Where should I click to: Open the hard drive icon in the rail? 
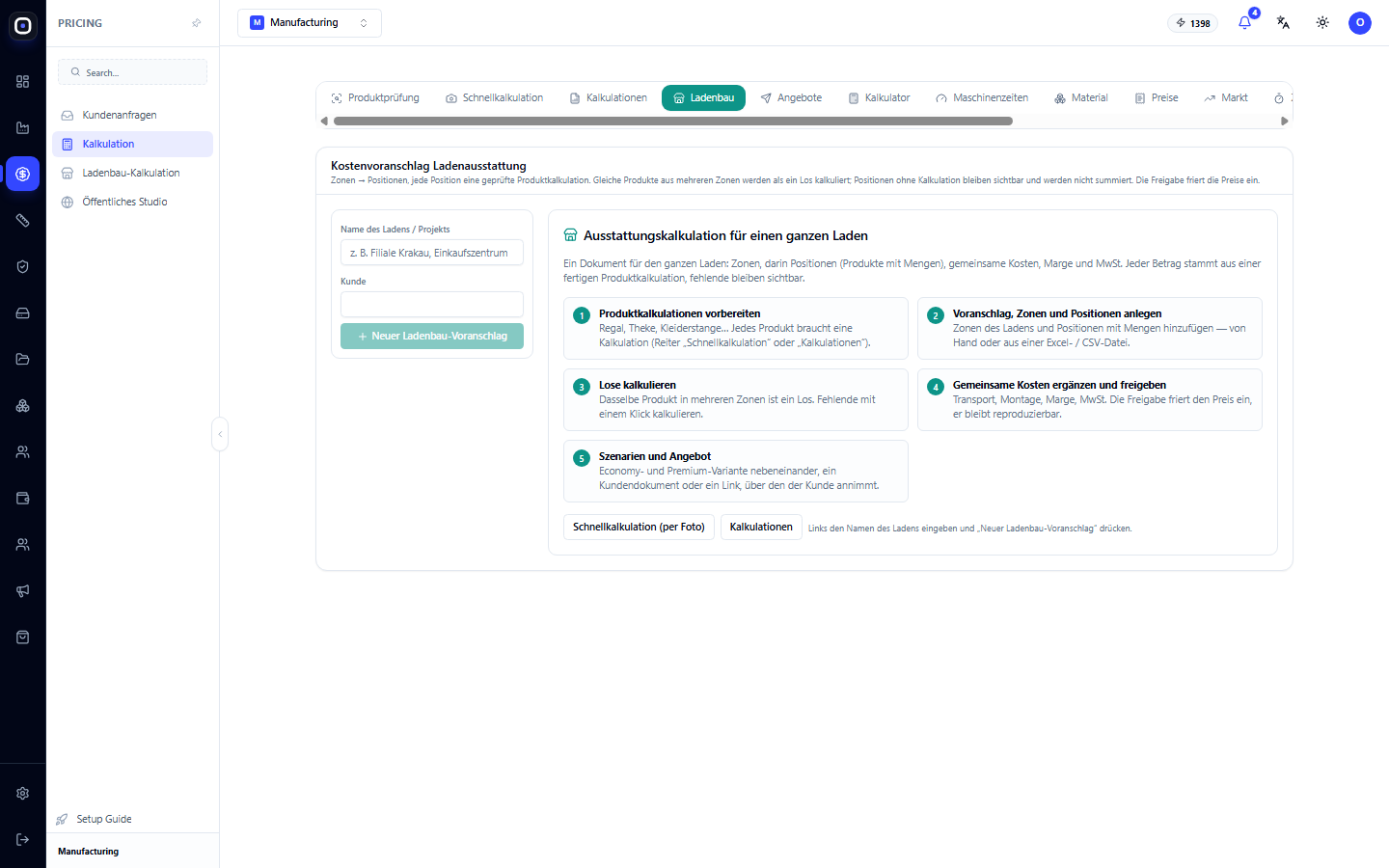[23, 313]
